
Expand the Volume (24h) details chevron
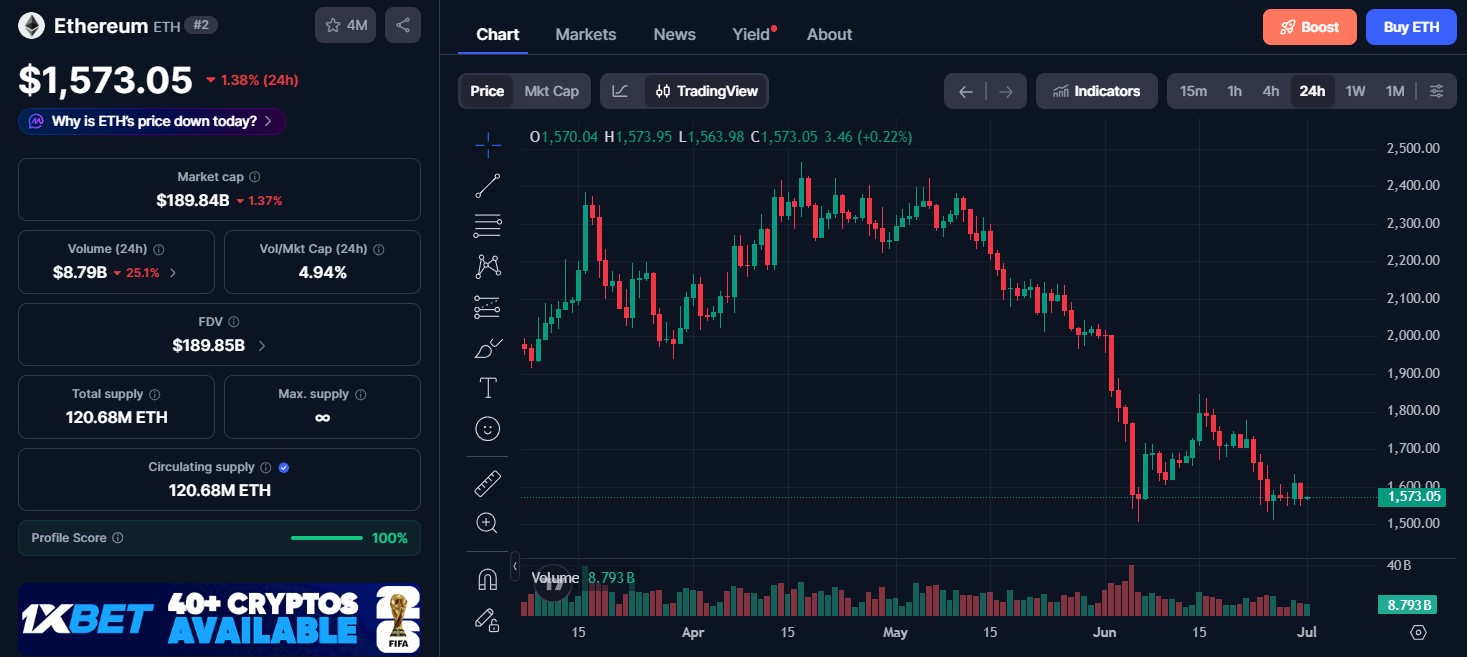(173, 272)
